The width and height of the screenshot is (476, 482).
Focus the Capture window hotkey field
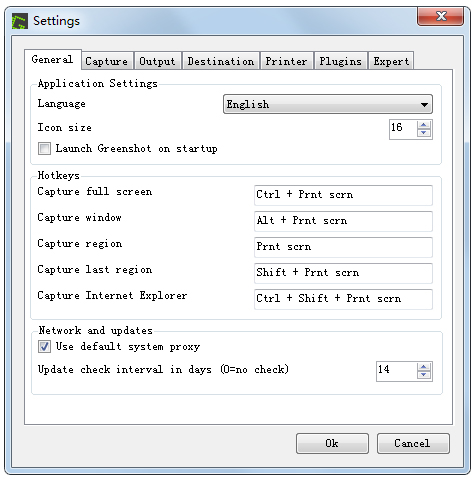(343, 221)
